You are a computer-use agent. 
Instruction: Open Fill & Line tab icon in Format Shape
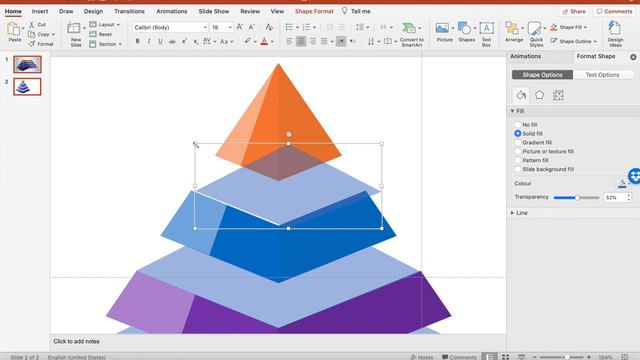click(521, 95)
